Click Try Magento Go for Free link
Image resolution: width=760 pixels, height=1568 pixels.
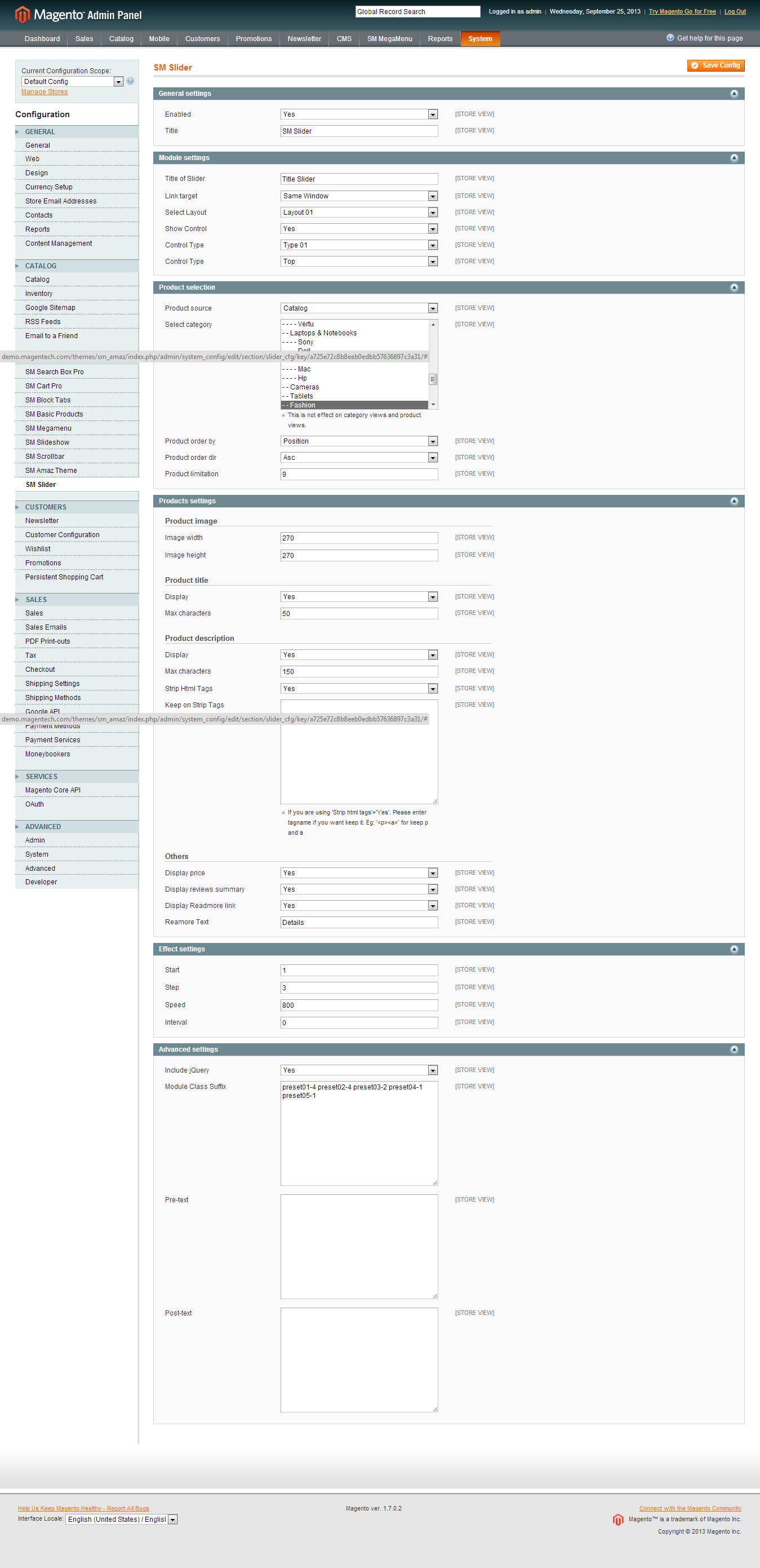(682, 12)
